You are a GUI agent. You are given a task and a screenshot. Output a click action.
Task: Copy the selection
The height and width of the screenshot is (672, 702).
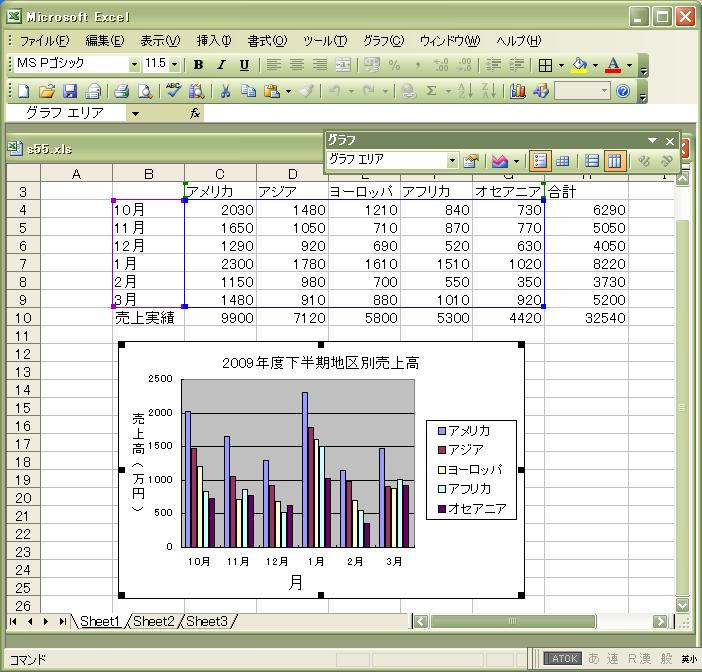click(248, 91)
